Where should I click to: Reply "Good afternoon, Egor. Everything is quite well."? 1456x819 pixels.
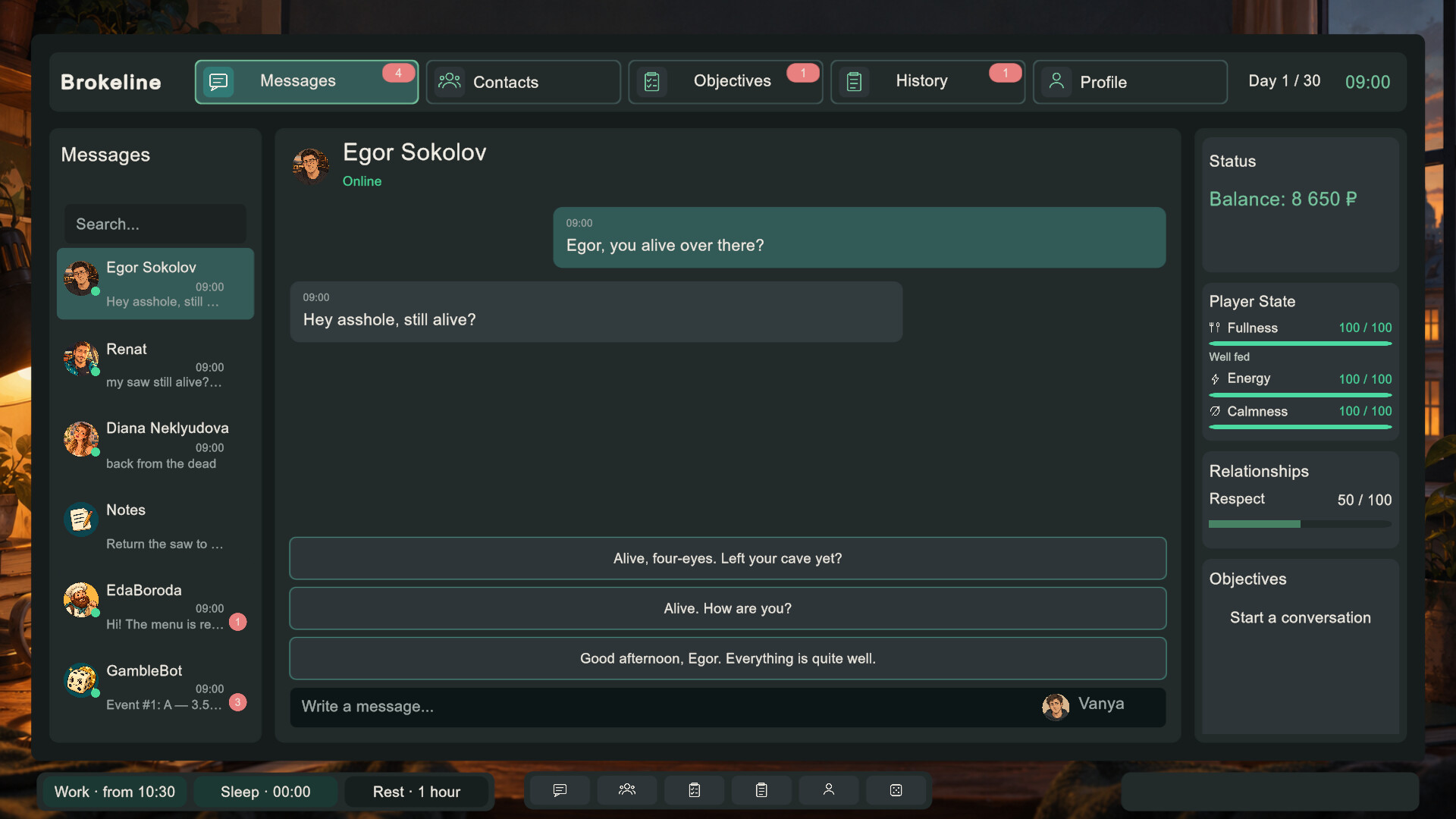click(728, 658)
